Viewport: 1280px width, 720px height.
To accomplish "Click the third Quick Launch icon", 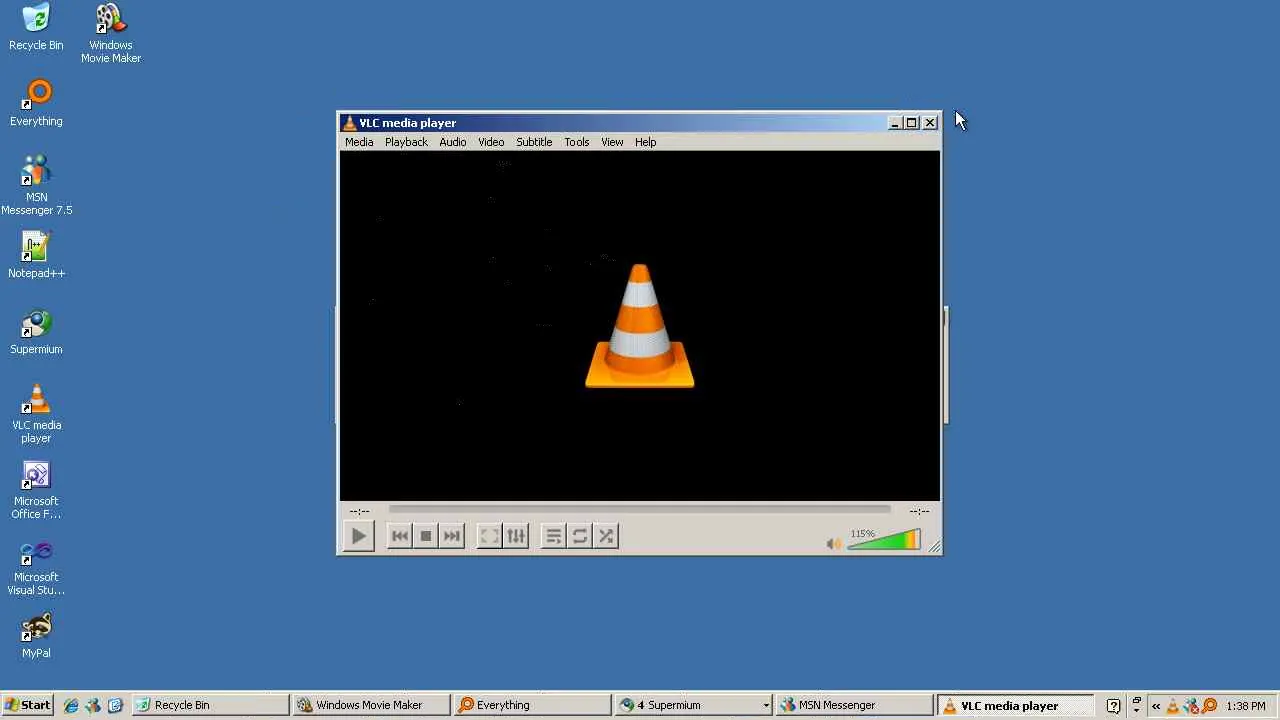I will point(115,705).
